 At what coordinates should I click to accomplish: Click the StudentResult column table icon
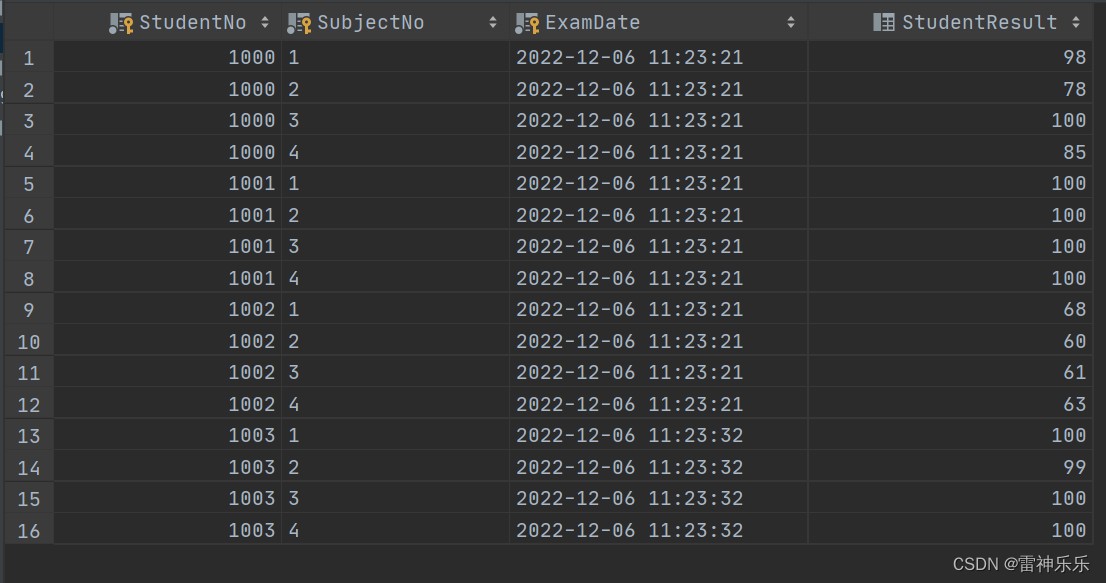(884, 22)
